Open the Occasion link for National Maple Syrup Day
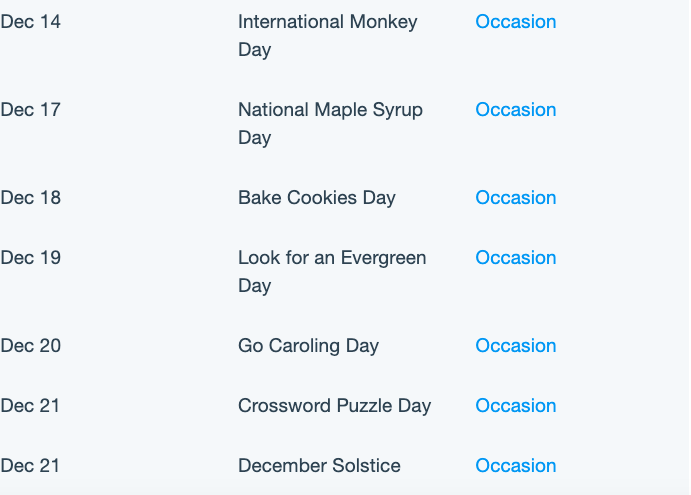The width and height of the screenshot is (691, 495). click(516, 110)
